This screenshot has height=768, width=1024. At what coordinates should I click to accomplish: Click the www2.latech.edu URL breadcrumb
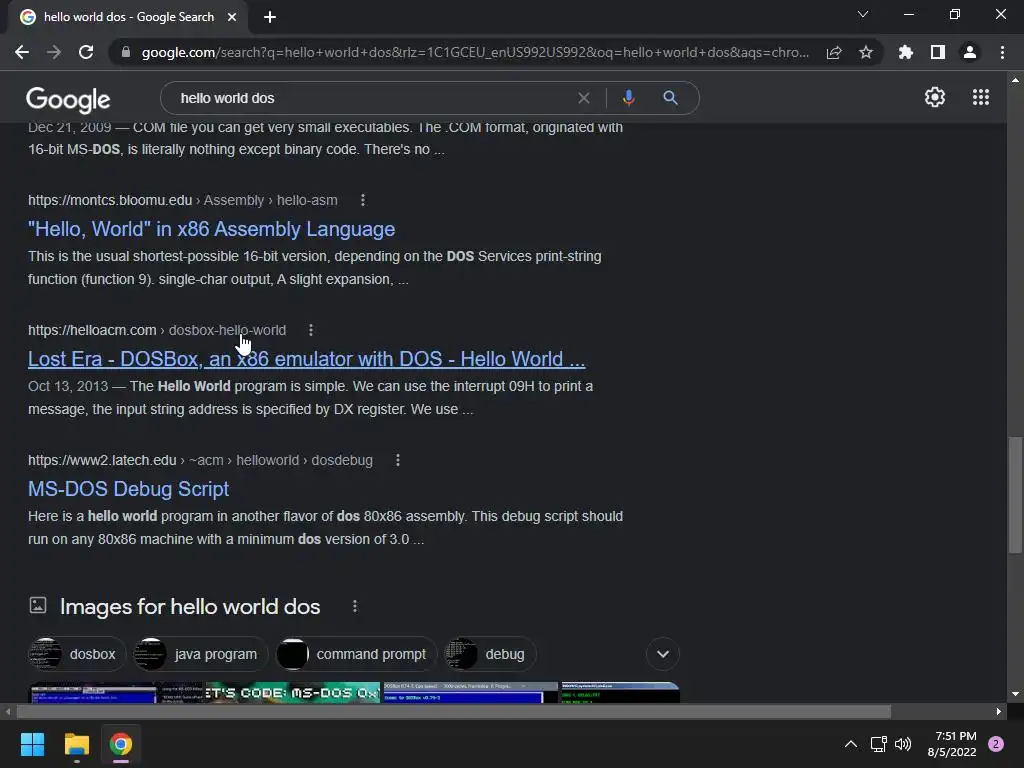(x=200, y=460)
